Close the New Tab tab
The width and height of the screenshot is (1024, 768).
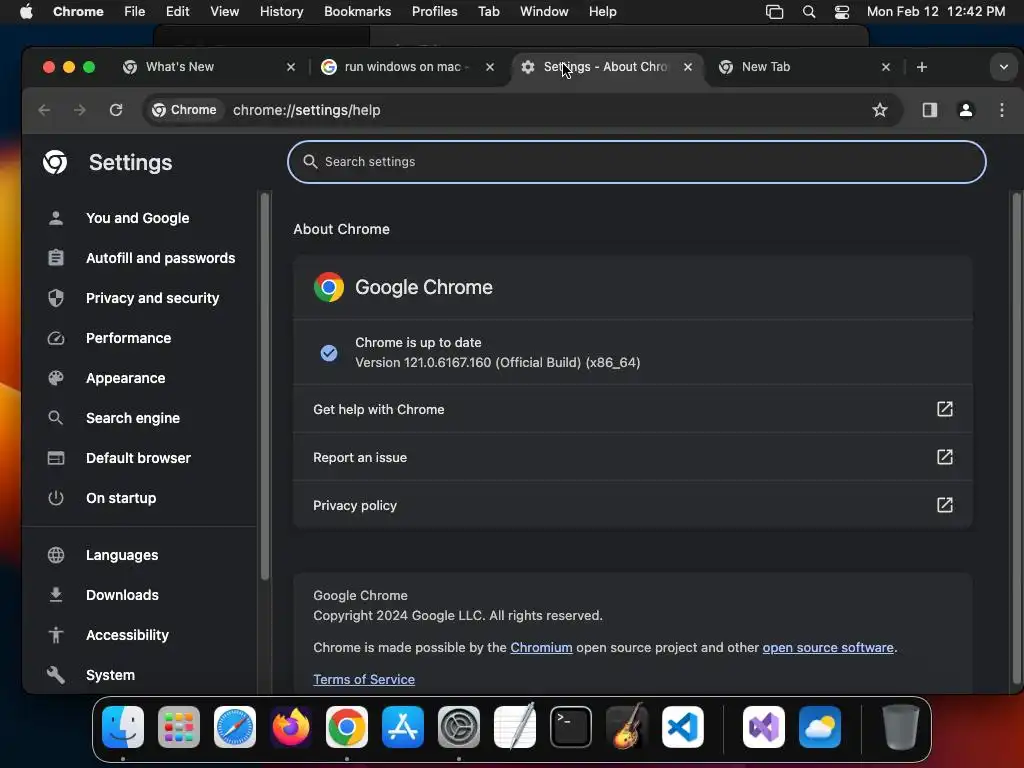[886, 67]
